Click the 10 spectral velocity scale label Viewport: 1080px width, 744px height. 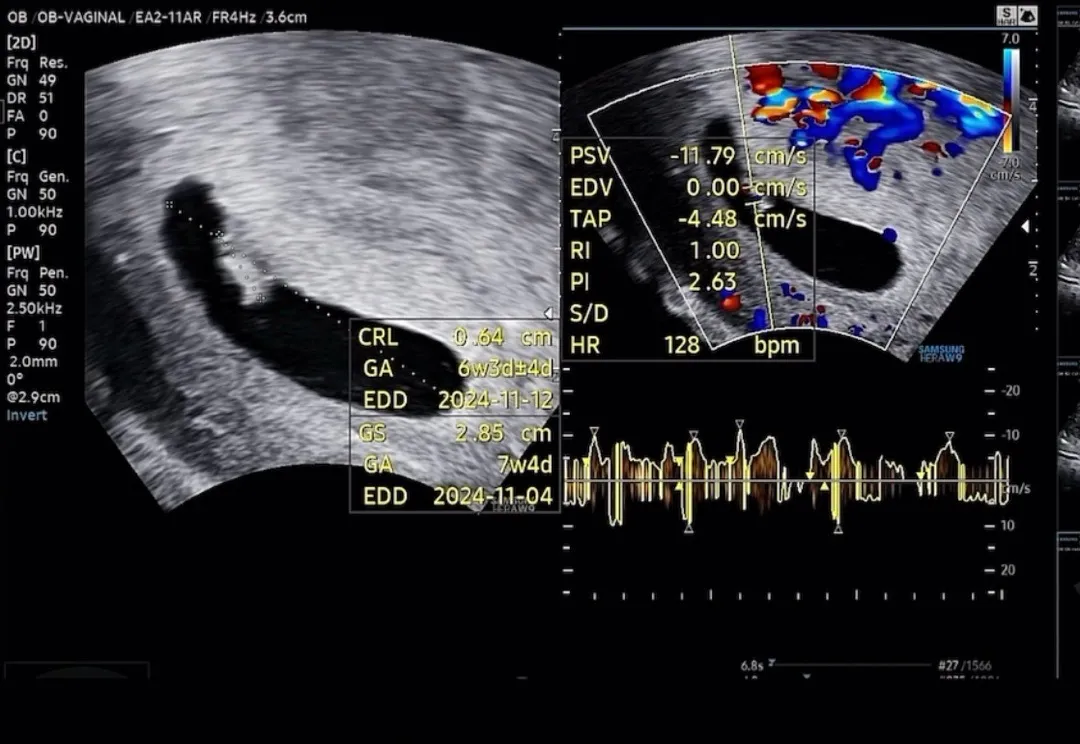click(1008, 526)
